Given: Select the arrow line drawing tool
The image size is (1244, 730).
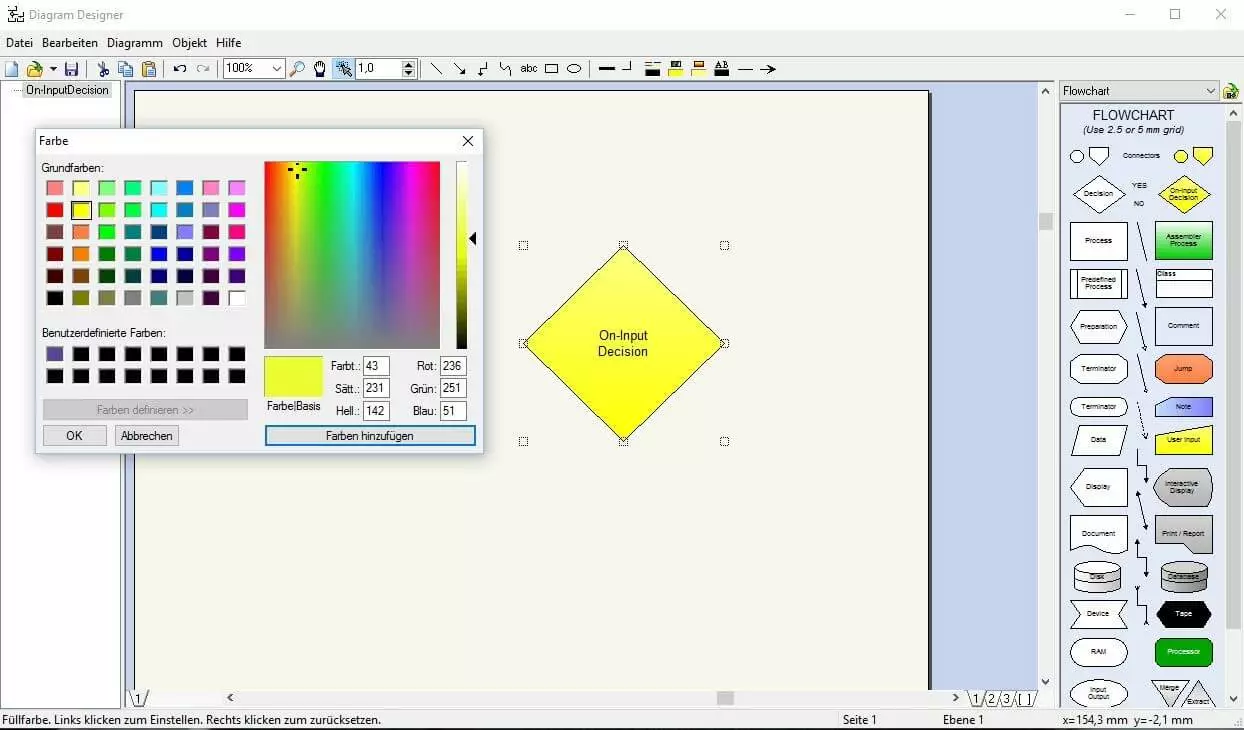Looking at the screenshot, I should [x=459, y=69].
